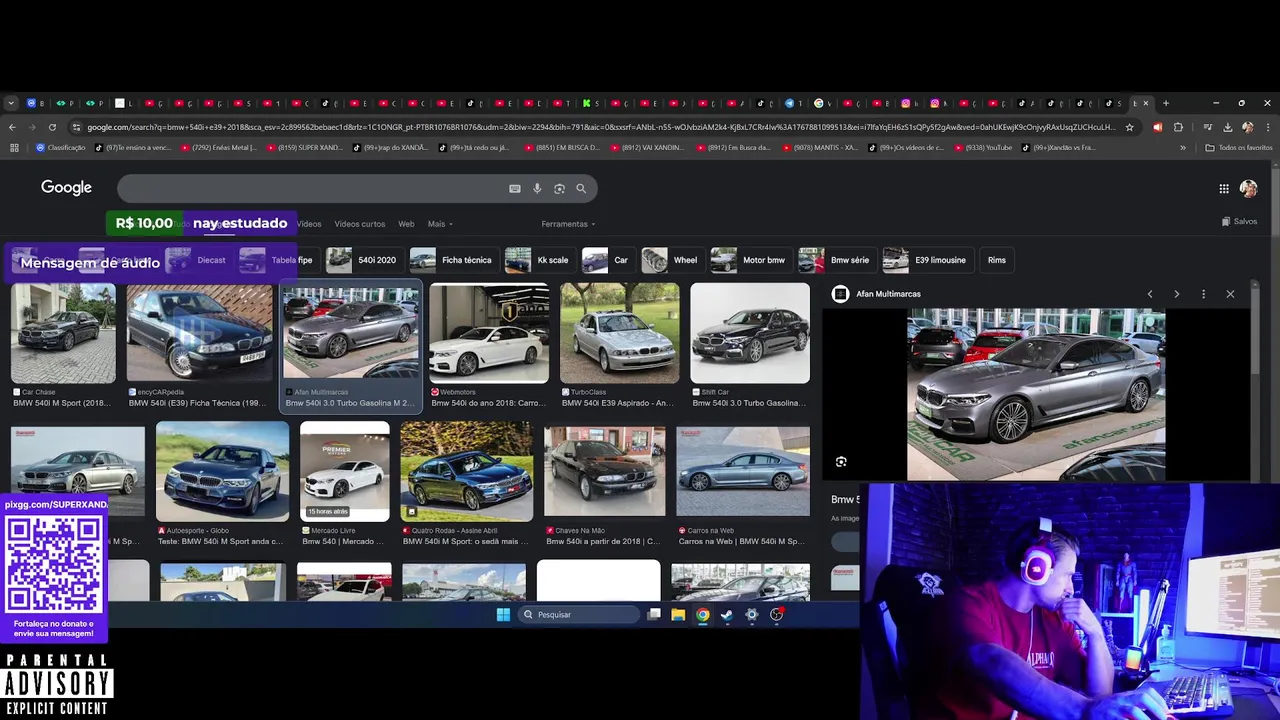The width and height of the screenshot is (1280, 720).
Task: Open Steam from the taskbar
Action: tap(727, 614)
